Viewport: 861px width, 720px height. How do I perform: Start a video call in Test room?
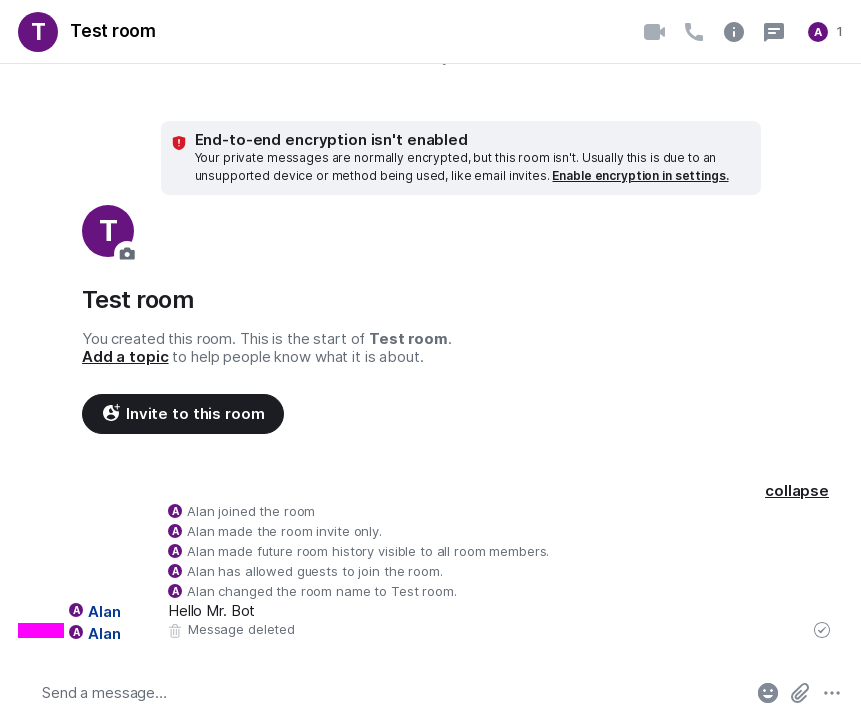click(654, 32)
